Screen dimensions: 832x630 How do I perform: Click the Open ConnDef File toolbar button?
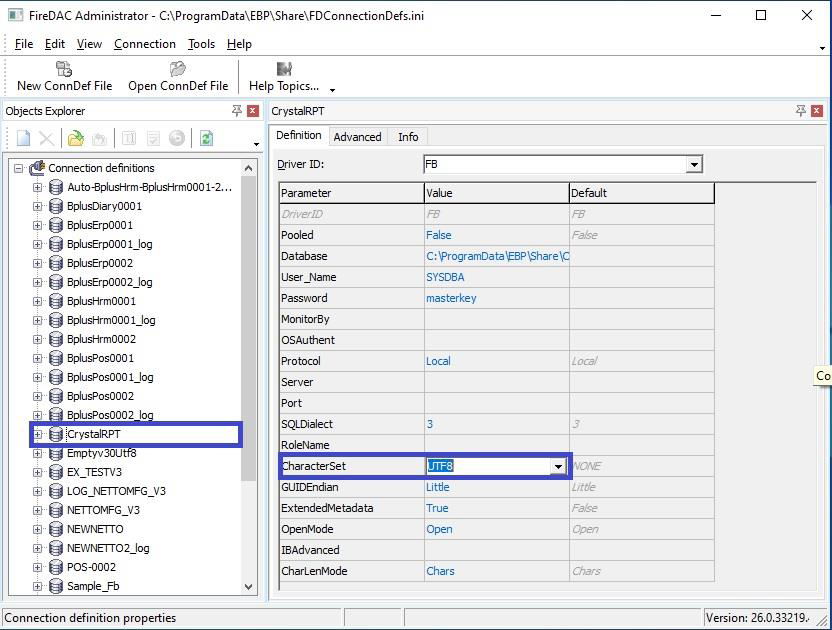tap(178, 76)
